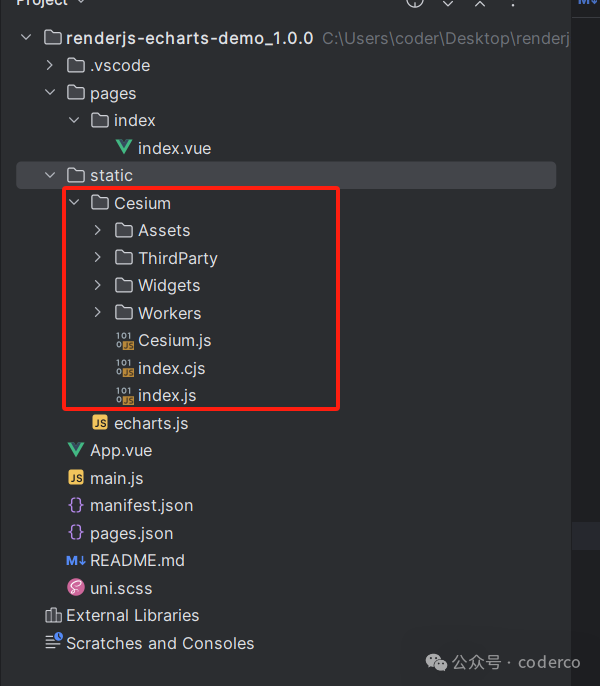Click the JS file icon for echarts.js
Image resolution: width=600 pixels, height=686 pixels.
[100, 423]
